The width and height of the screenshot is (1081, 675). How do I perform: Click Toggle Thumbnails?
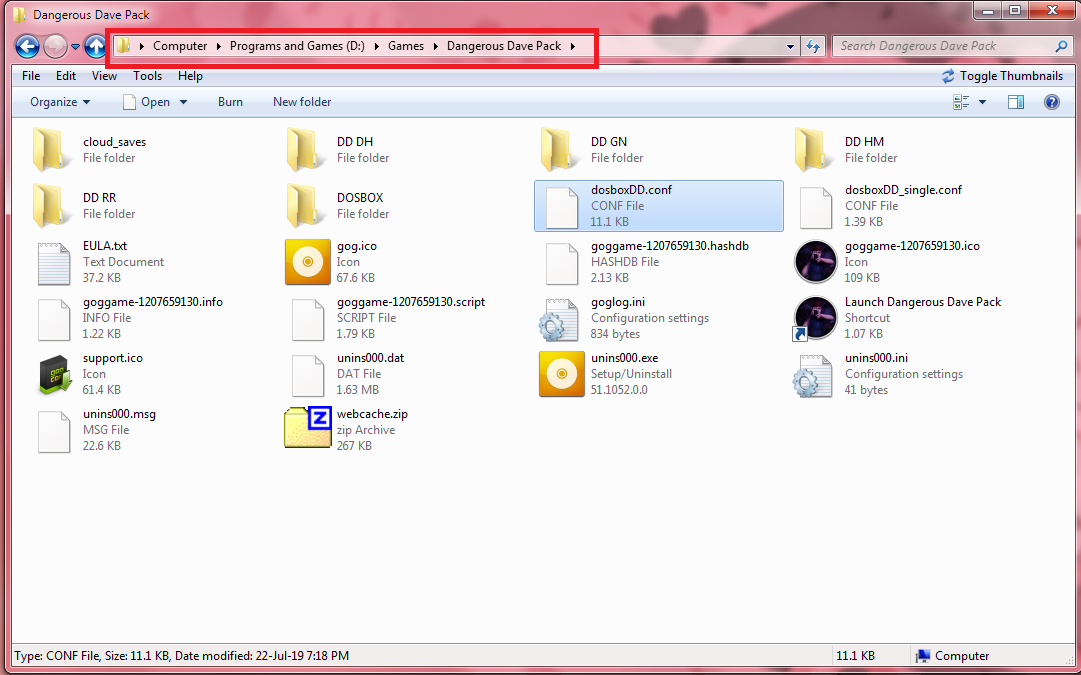[x=1002, y=76]
